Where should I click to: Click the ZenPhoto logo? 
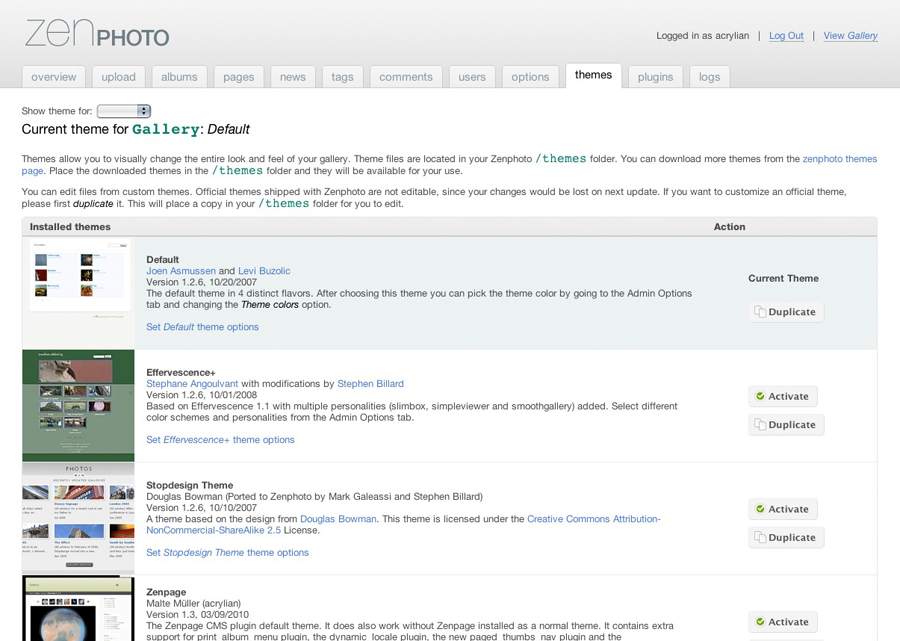[x=96, y=33]
